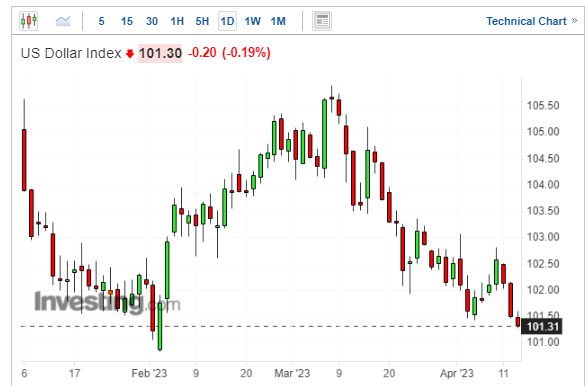Click the 102.50 price axis label

[543, 264]
